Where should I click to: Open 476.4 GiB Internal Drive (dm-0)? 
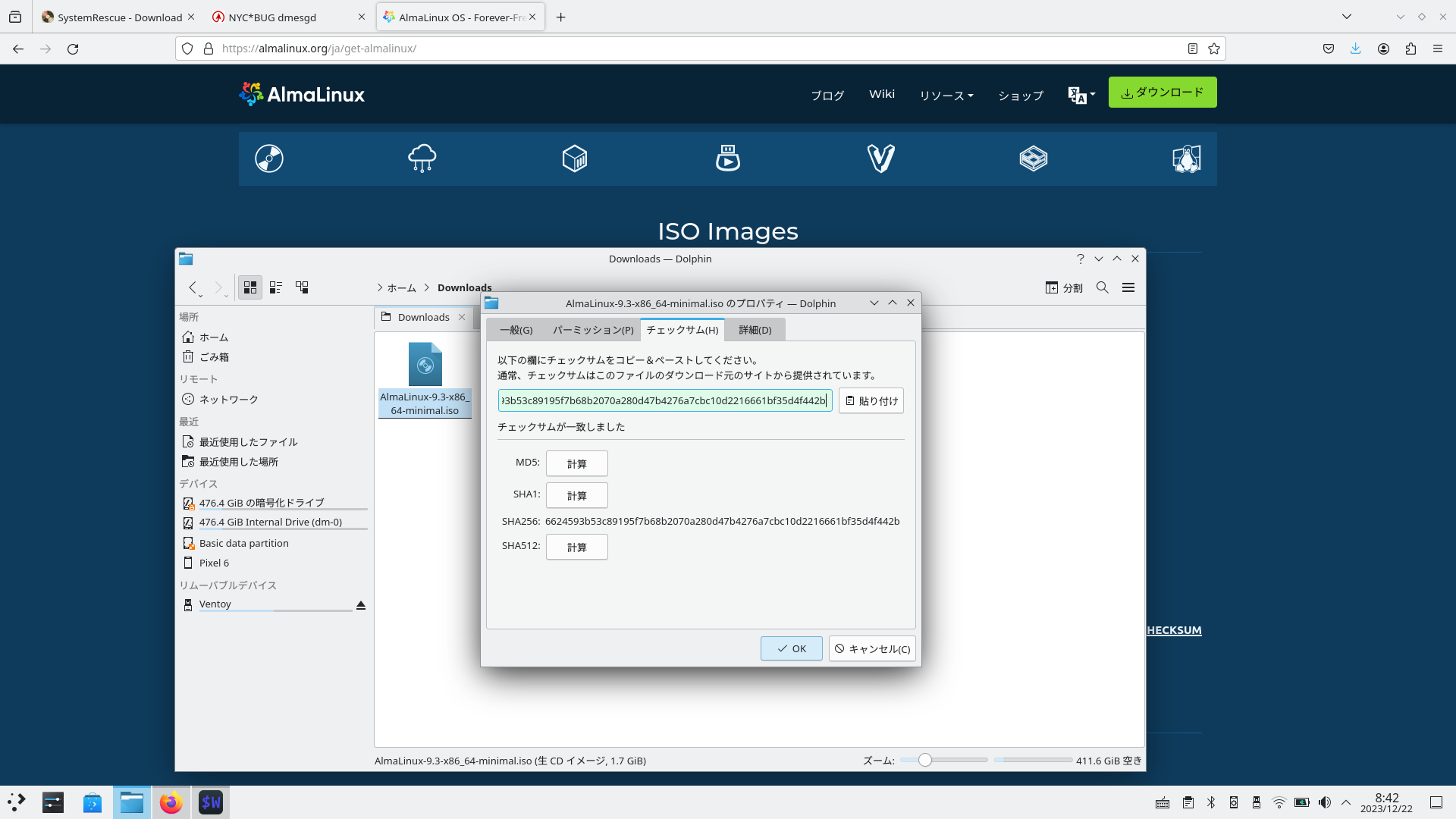click(274, 522)
